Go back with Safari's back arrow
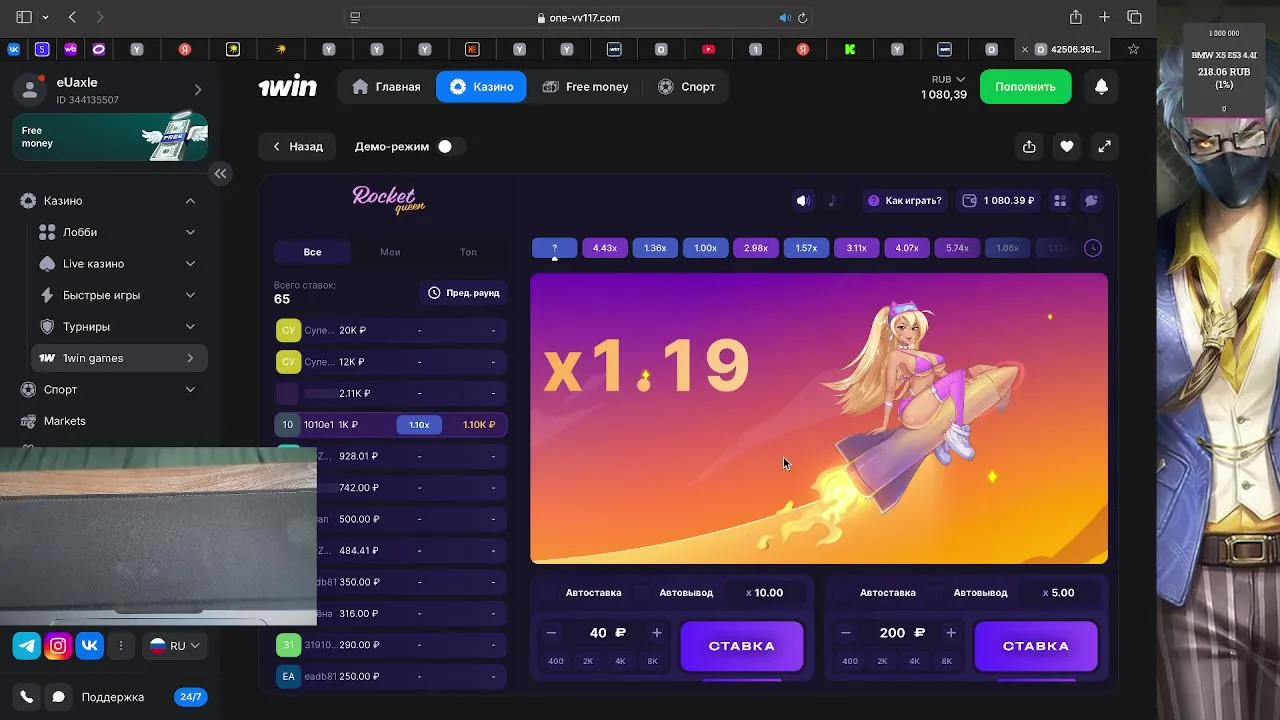 [x=72, y=17]
